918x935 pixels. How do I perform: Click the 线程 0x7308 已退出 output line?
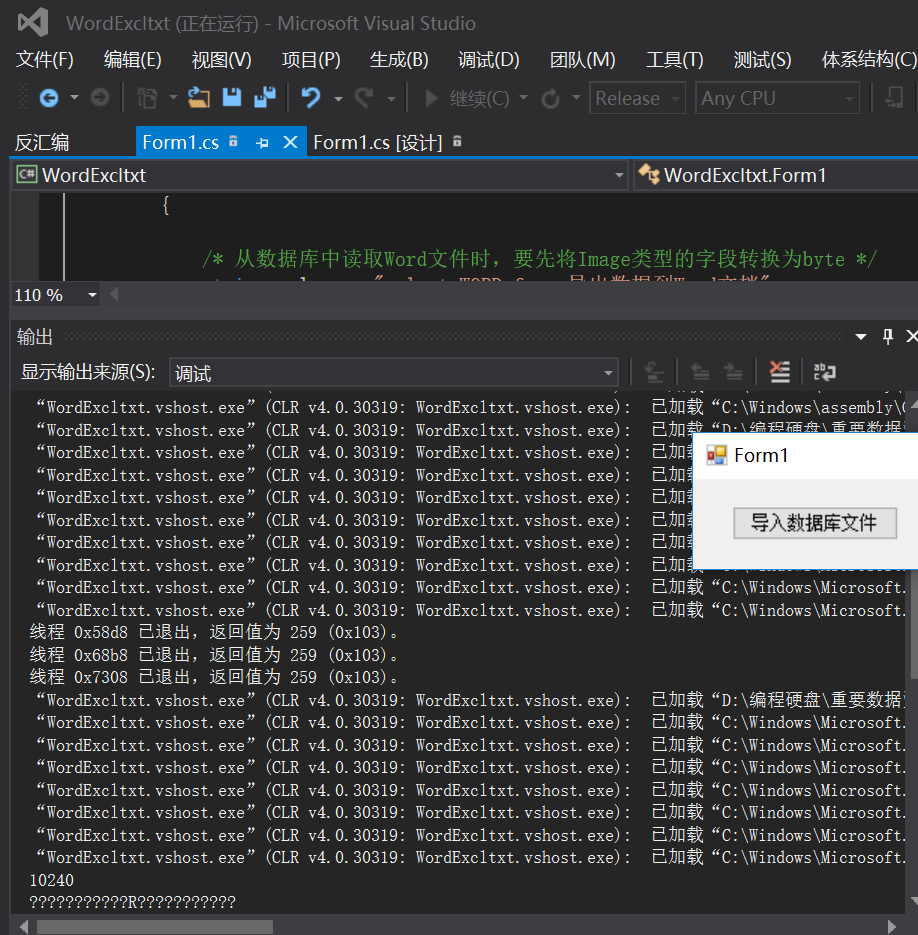coord(214,677)
